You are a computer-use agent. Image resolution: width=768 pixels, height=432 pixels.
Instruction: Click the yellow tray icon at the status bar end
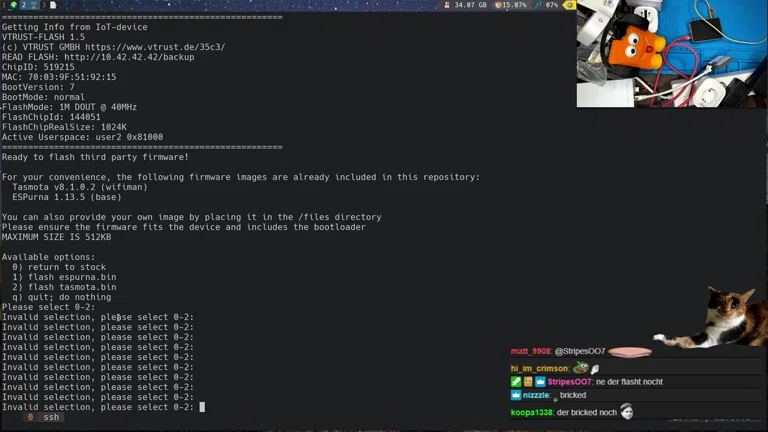[569, 5]
